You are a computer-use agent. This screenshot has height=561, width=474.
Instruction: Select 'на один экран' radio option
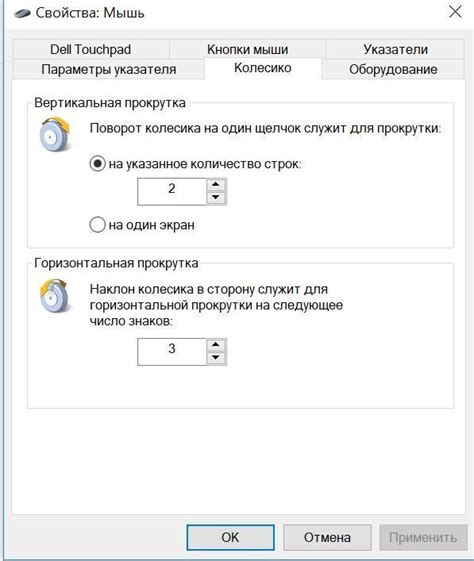point(97,225)
